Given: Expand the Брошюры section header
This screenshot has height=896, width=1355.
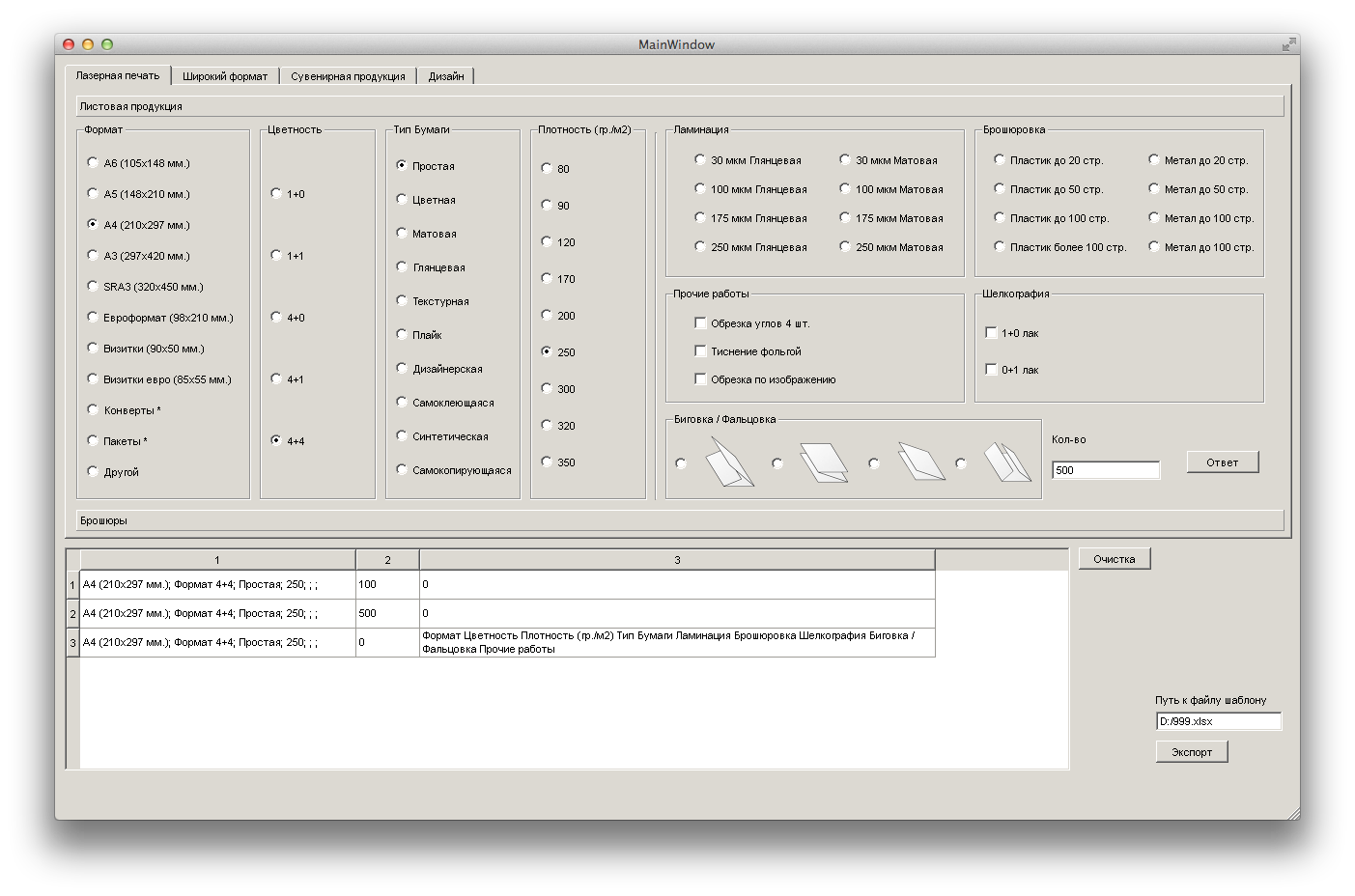Looking at the screenshot, I should pos(680,520).
